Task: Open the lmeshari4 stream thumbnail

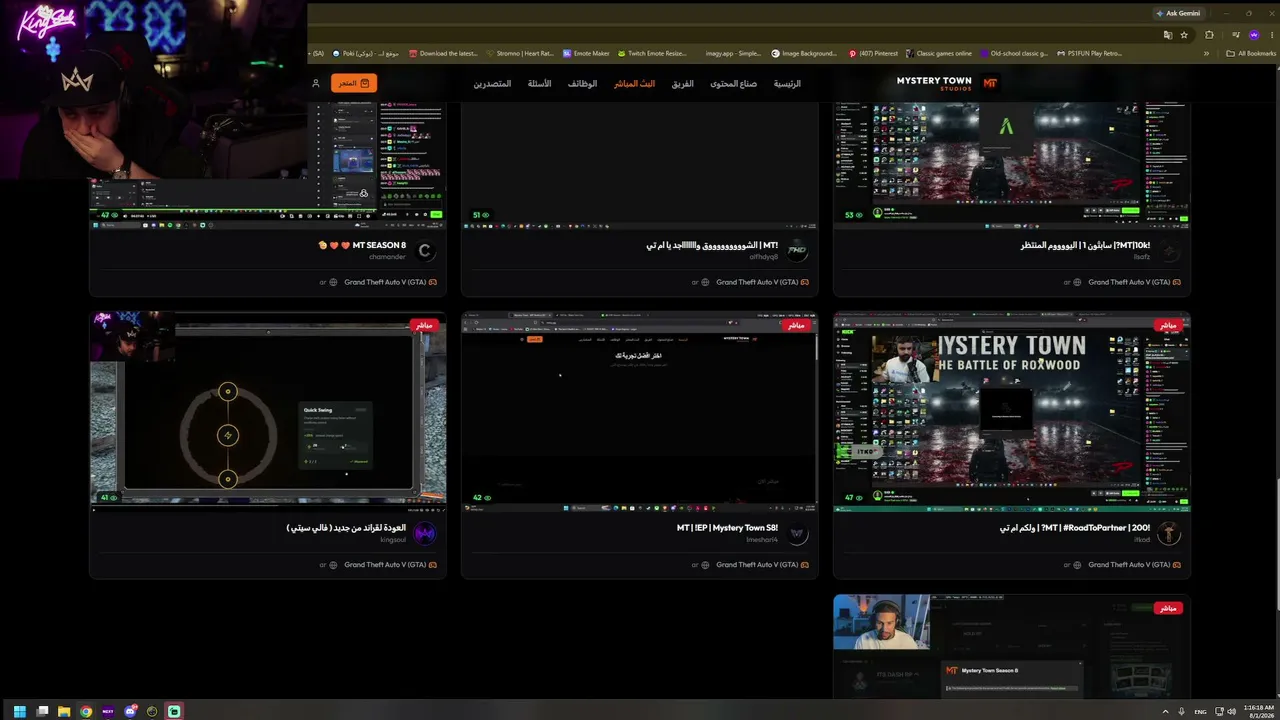Action: pos(640,411)
